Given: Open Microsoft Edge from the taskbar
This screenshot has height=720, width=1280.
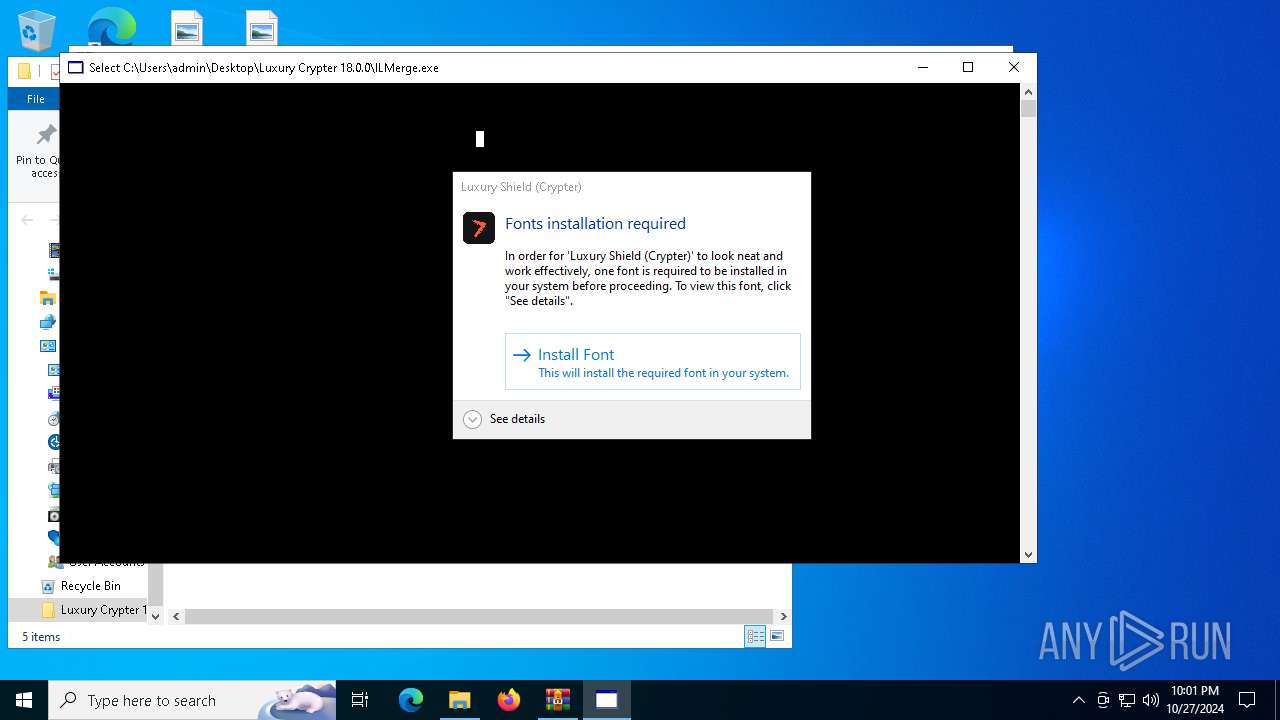Looking at the screenshot, I should pyautogui.click(x=411, y=700).
